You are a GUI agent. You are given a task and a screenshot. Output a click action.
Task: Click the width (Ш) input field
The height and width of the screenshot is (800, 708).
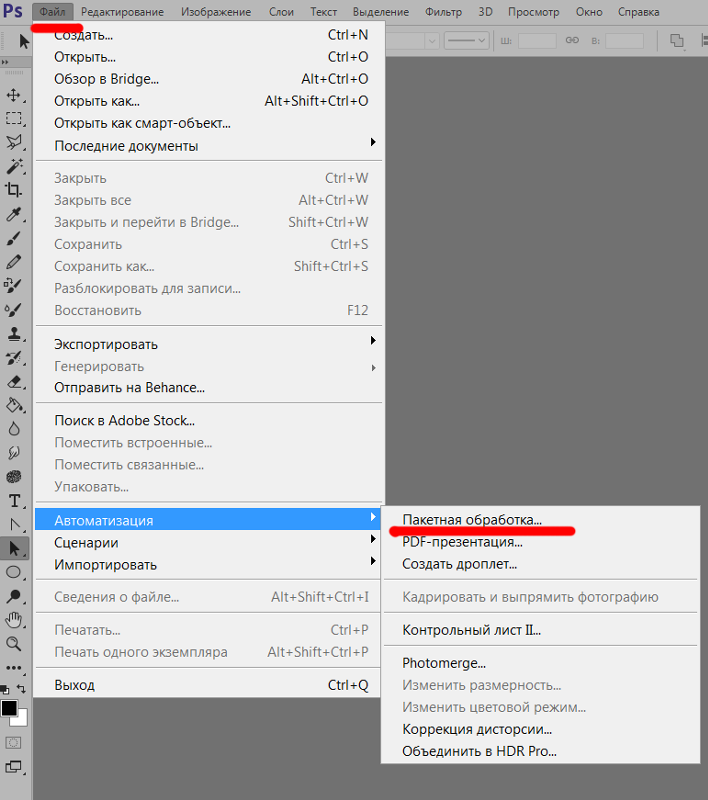[x=537, y=40]
